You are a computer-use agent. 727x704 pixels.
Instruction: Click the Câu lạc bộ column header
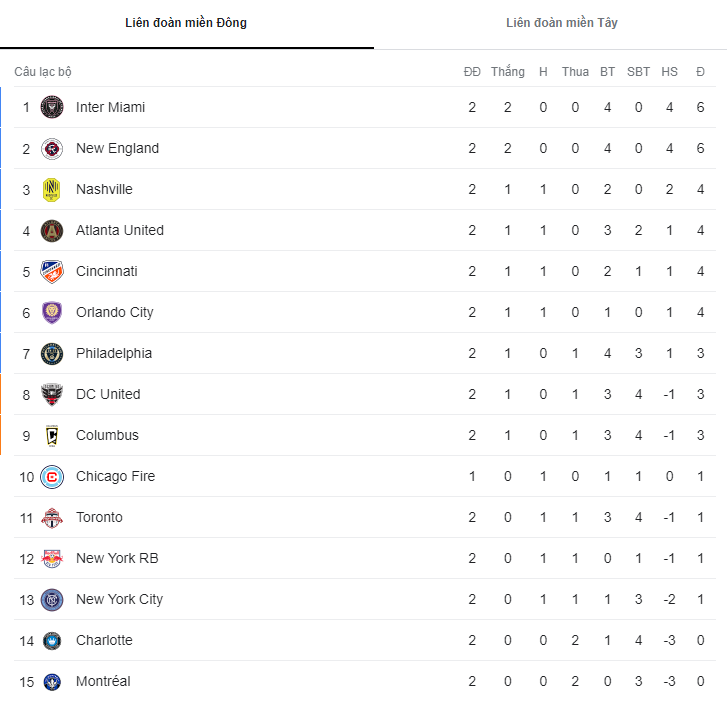tap(43, 72)
